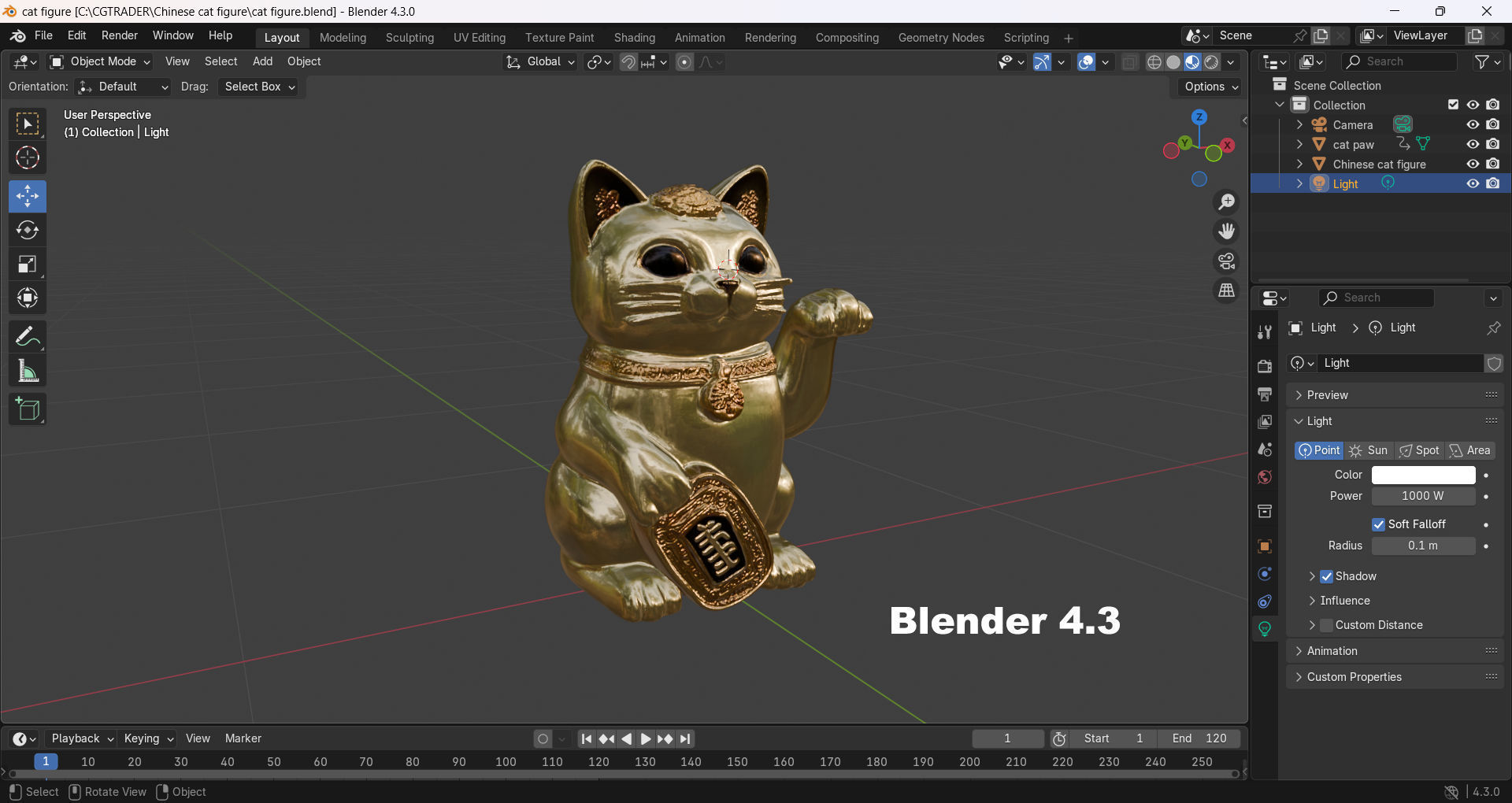The image size is (1512, 803).
Task: Open the Orientation Default dropdown
Action: pyautogui.click(x=123, y=87)
